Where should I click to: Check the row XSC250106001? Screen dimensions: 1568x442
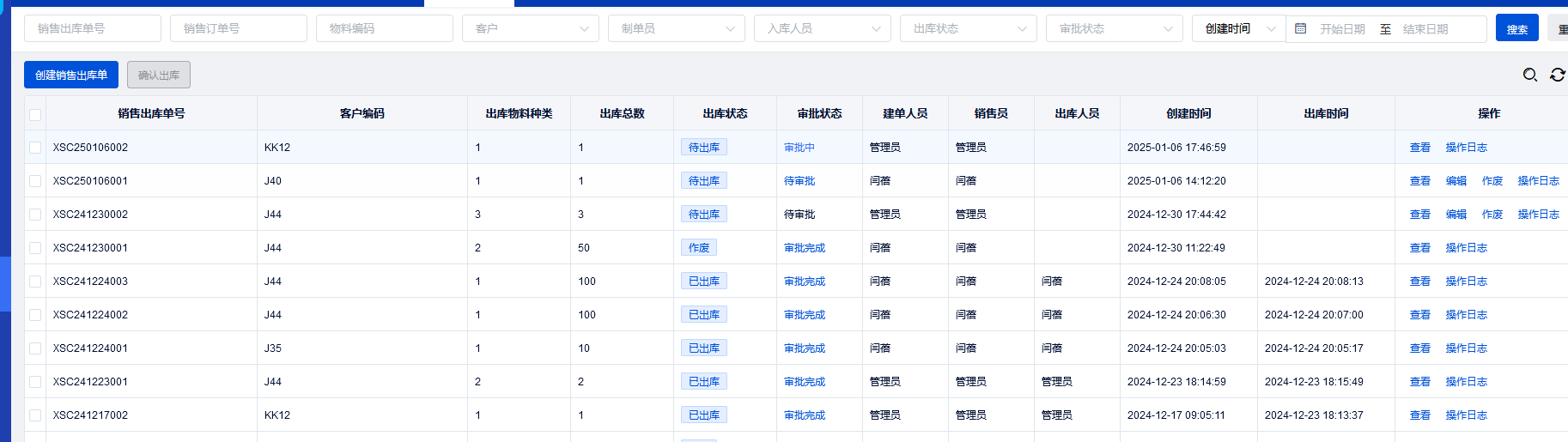(x=35, y=181)
